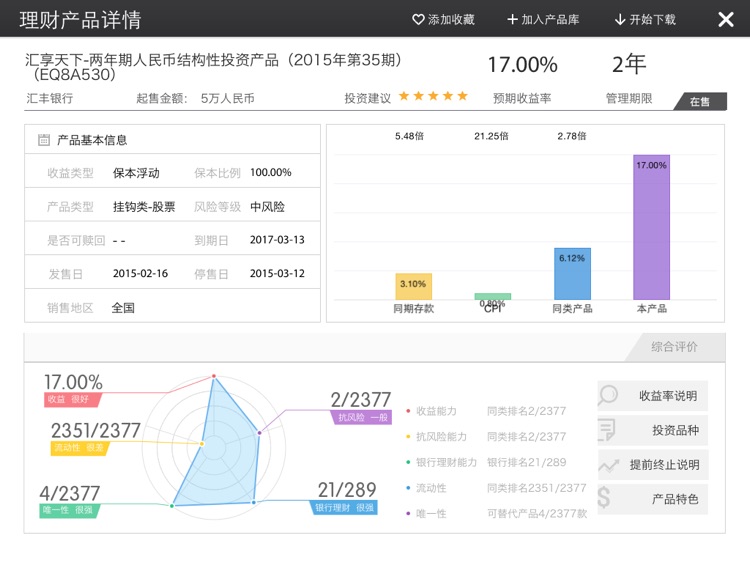Click the large 2351/2377 liquidity number
The image size is (750, 563).
point(96,430)
